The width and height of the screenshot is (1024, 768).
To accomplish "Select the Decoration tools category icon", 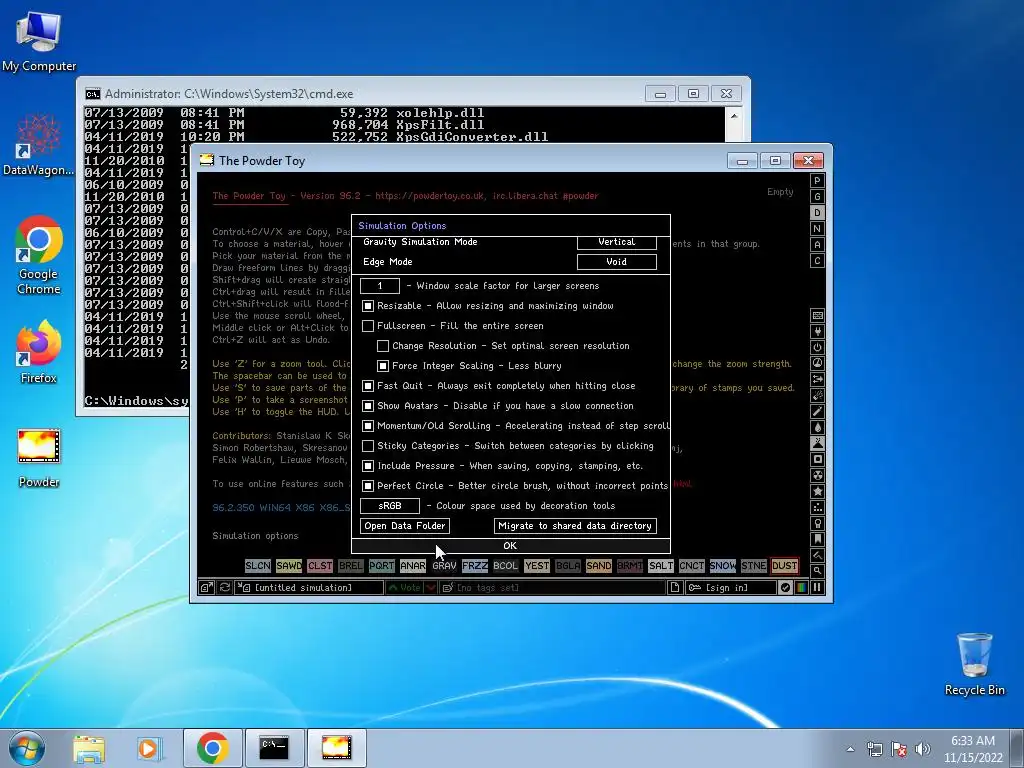I will point(817,555).
